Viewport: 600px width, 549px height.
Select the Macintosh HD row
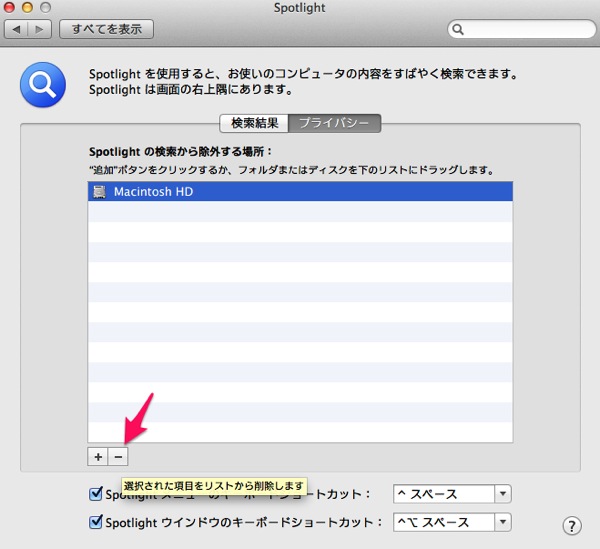tap(300, 191)
